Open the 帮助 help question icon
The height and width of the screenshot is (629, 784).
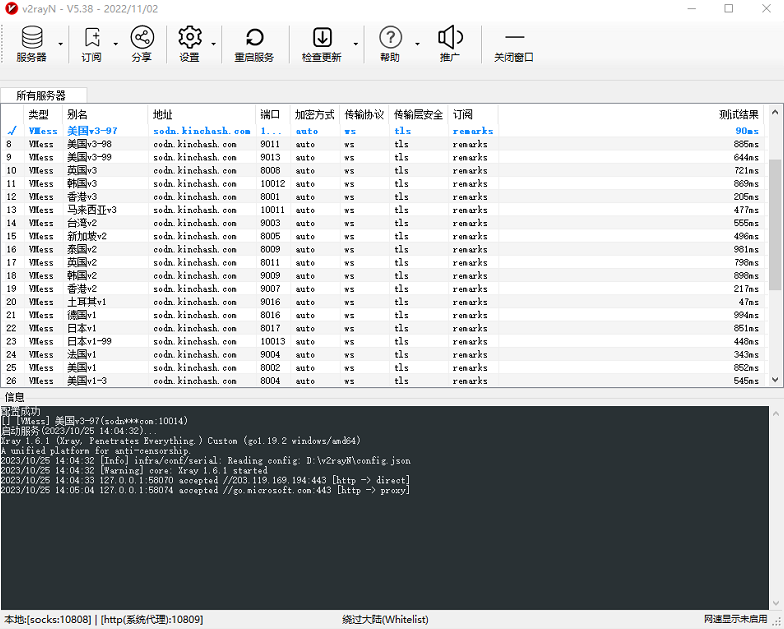[x=390, y=44]
